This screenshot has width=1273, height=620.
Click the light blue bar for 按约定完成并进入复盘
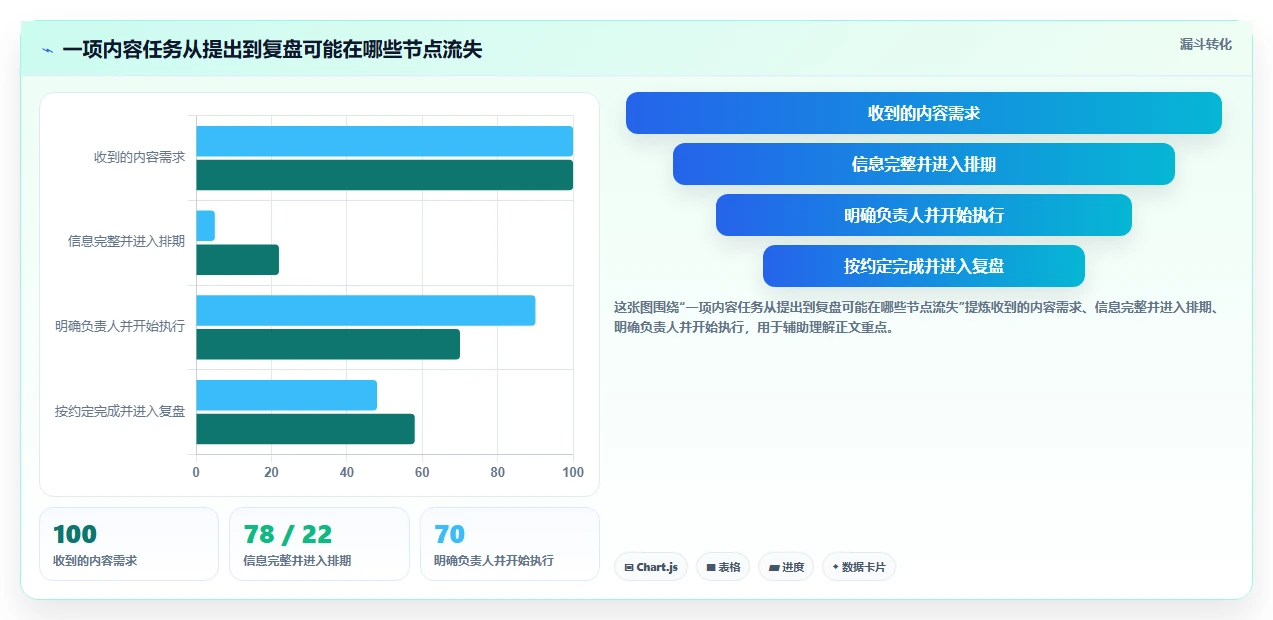[x=286, y=395]
